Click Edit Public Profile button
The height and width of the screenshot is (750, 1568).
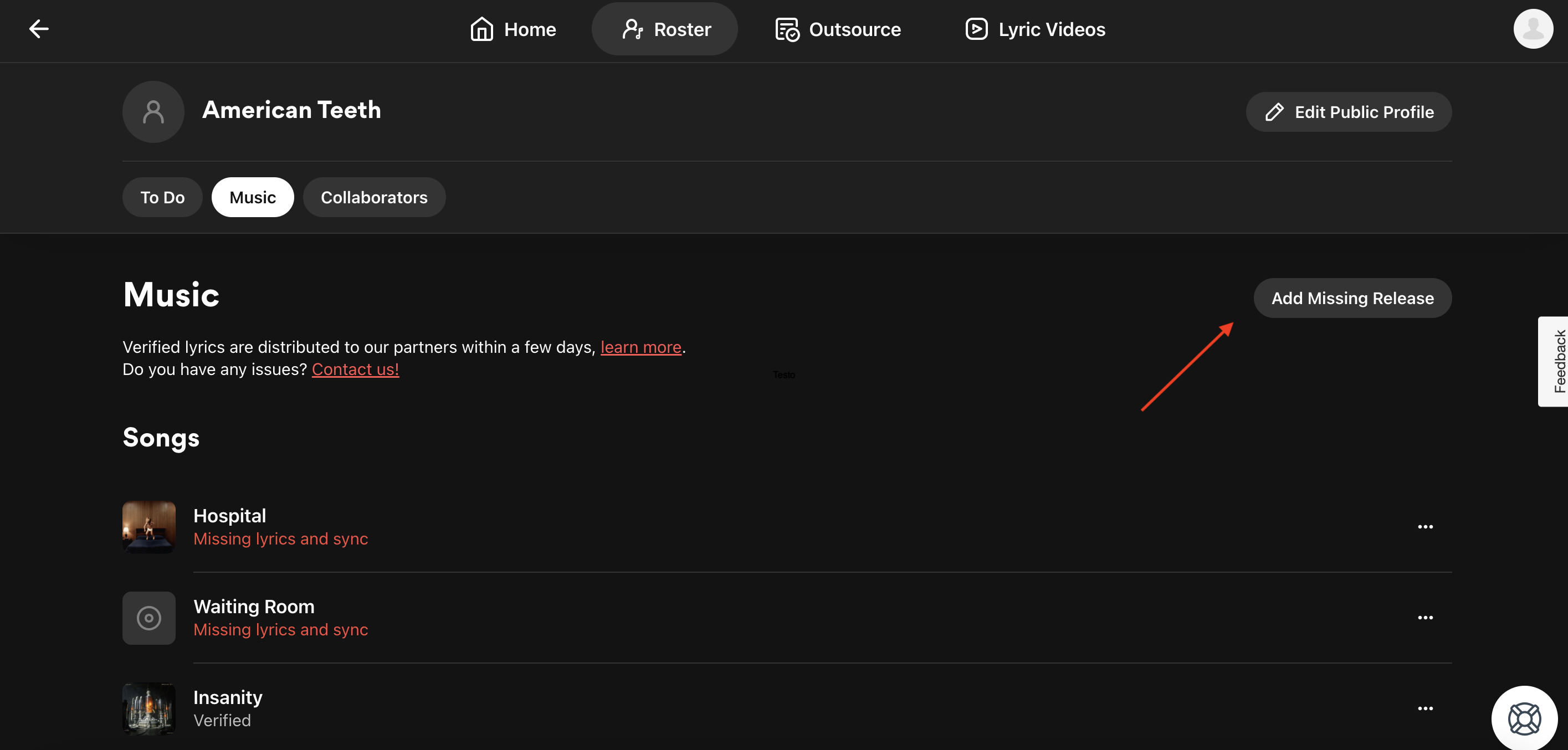(1348, 112)
